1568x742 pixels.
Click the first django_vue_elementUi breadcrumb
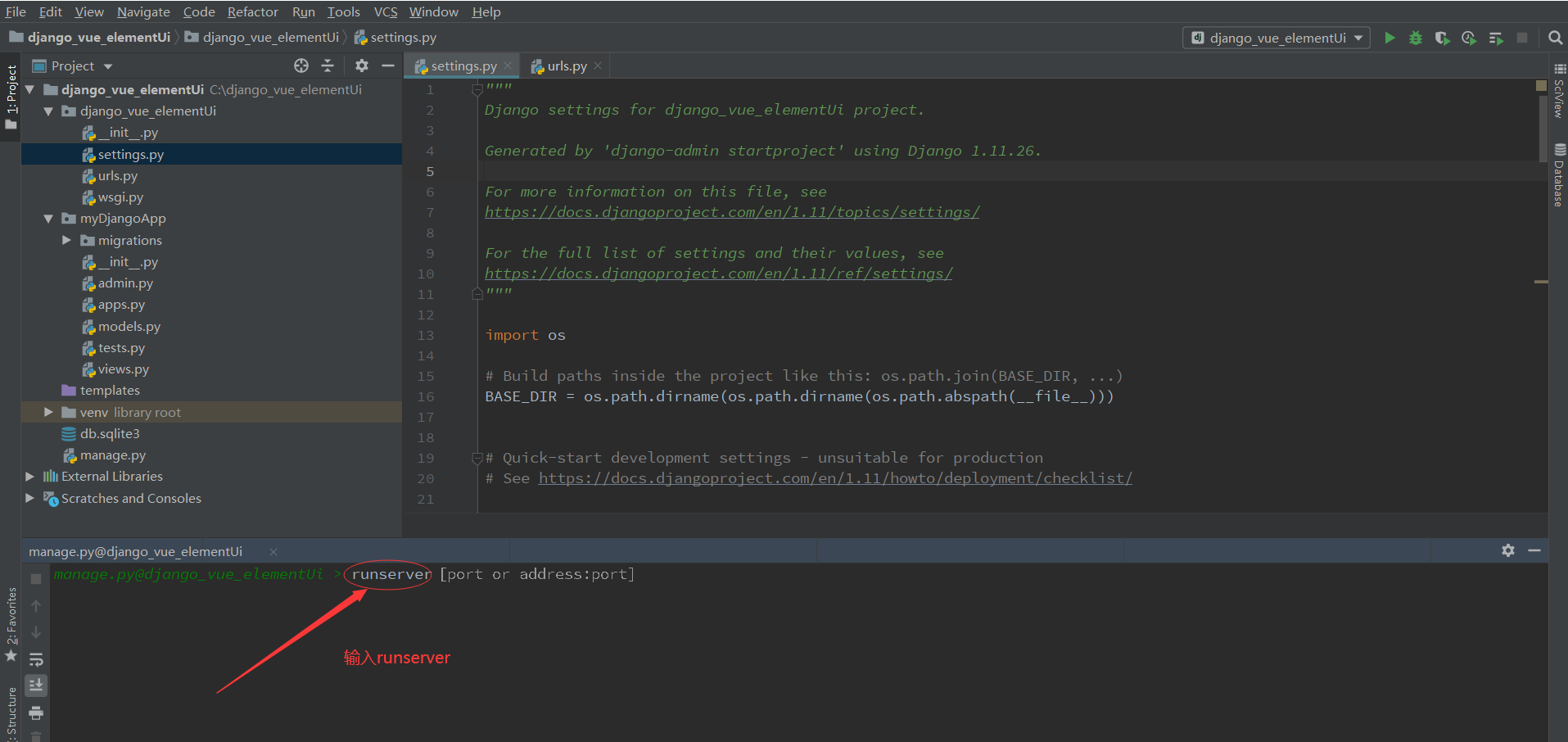[x=90, y=38]
